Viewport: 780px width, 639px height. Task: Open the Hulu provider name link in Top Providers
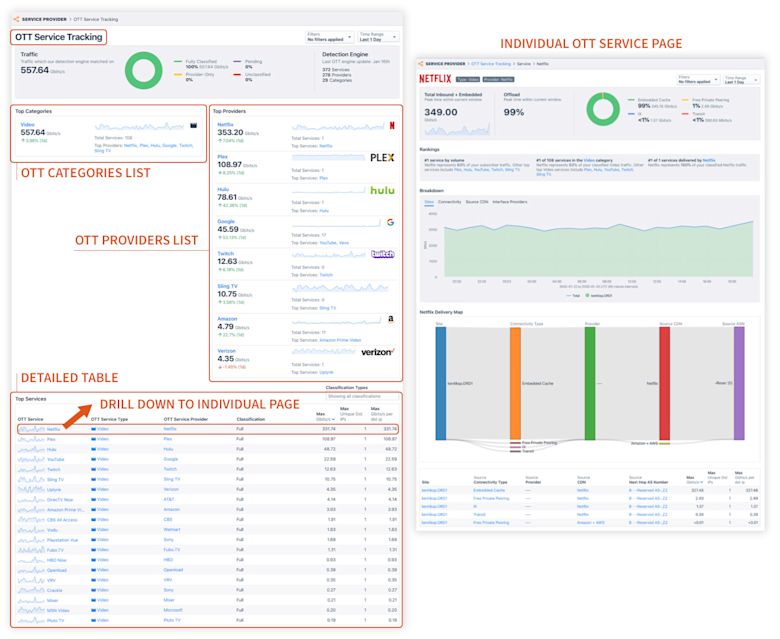[x=223, y=189]
